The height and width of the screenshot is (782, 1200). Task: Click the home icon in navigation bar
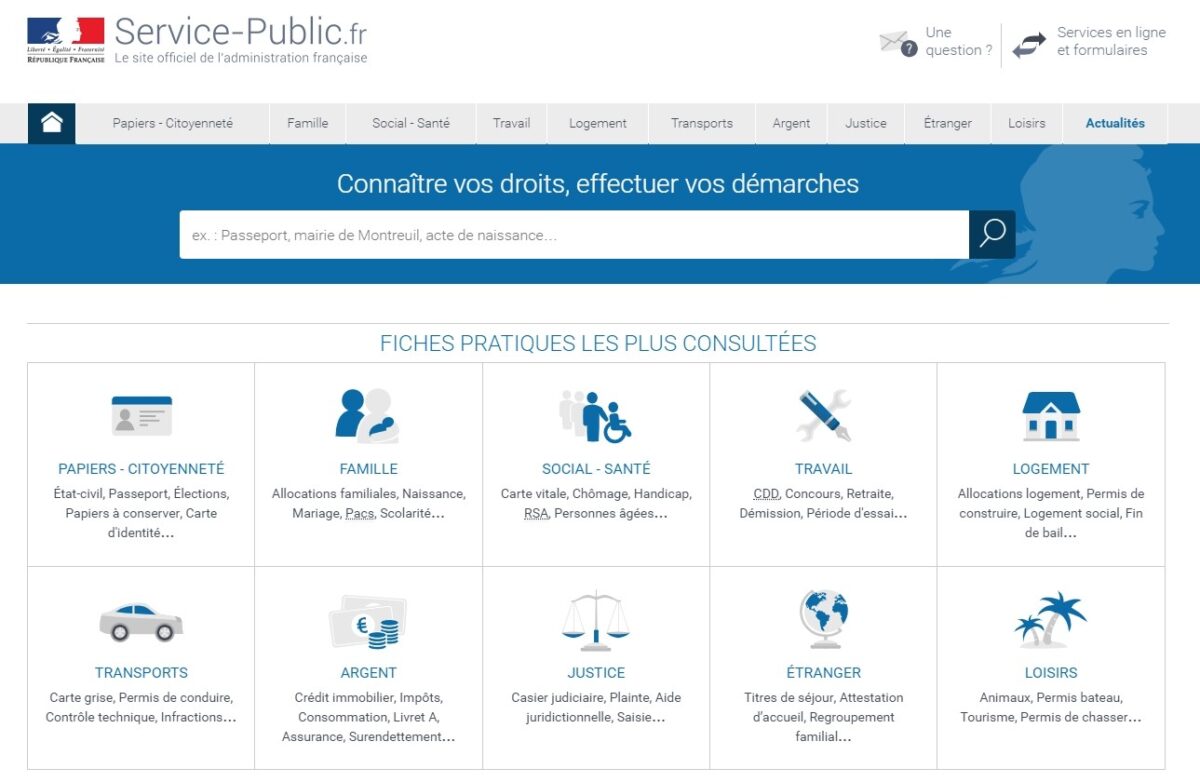click(x=51, y=123)
